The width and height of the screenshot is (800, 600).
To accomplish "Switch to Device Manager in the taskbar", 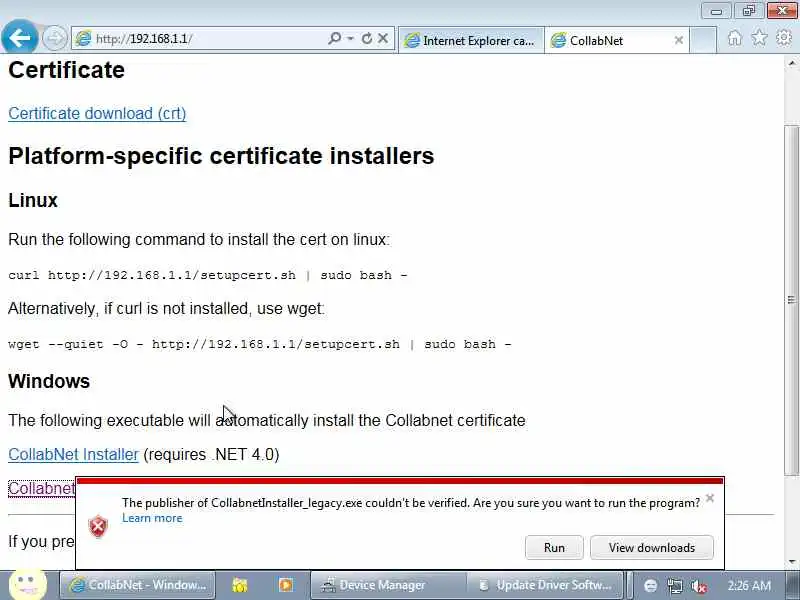I will point(388,585).
